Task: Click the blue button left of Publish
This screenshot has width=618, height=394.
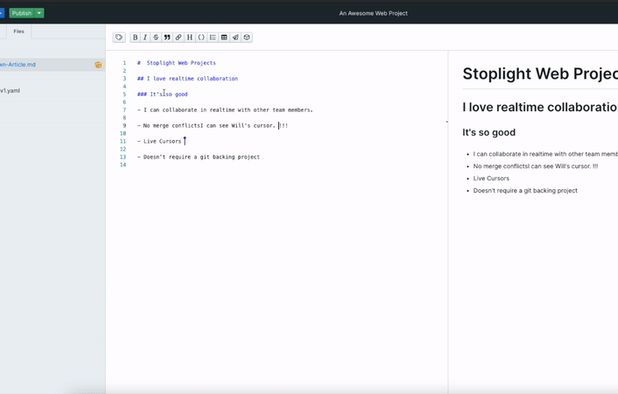Action: point(2,13)
